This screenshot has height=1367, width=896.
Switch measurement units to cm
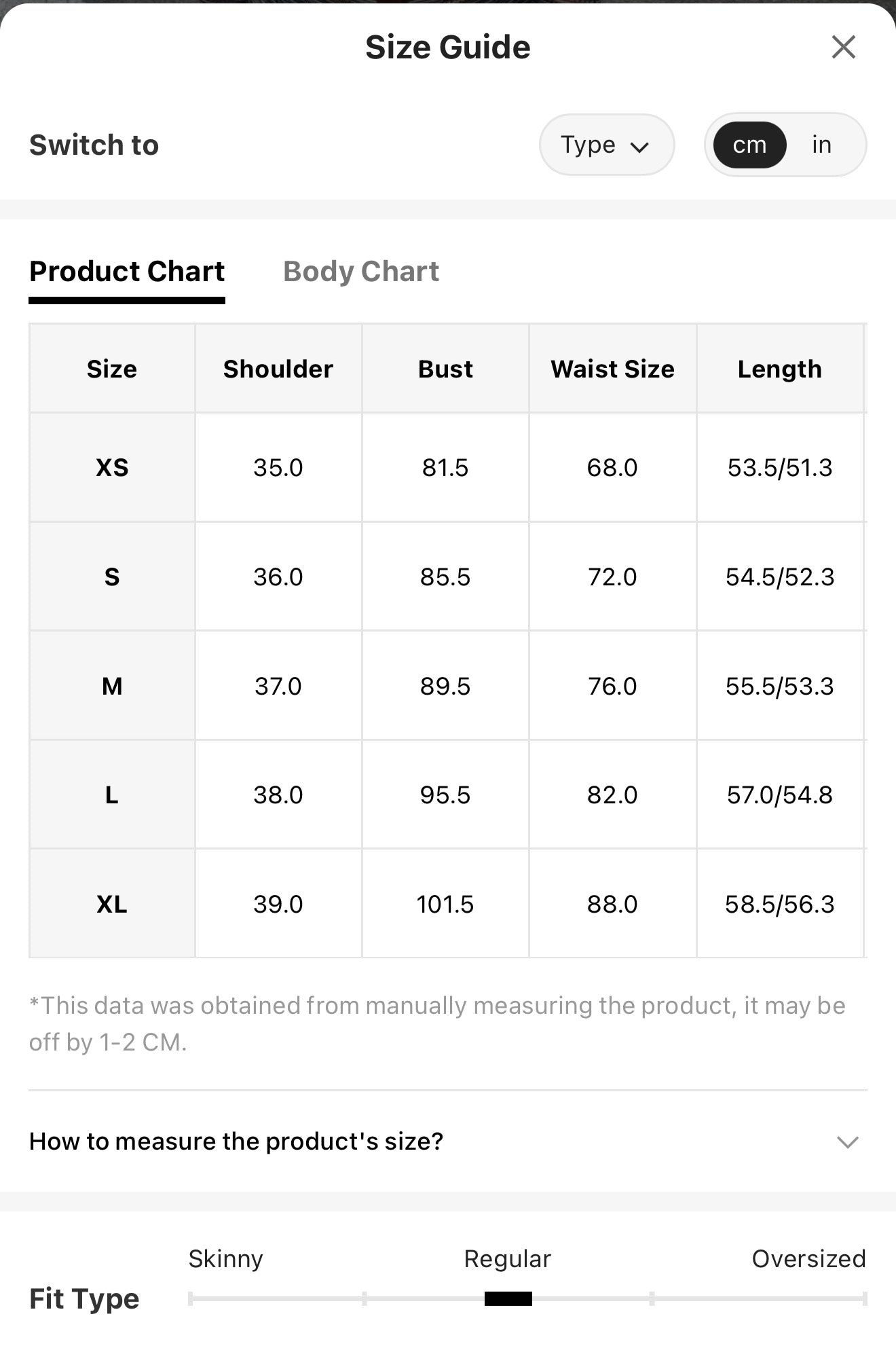[749, 145]
